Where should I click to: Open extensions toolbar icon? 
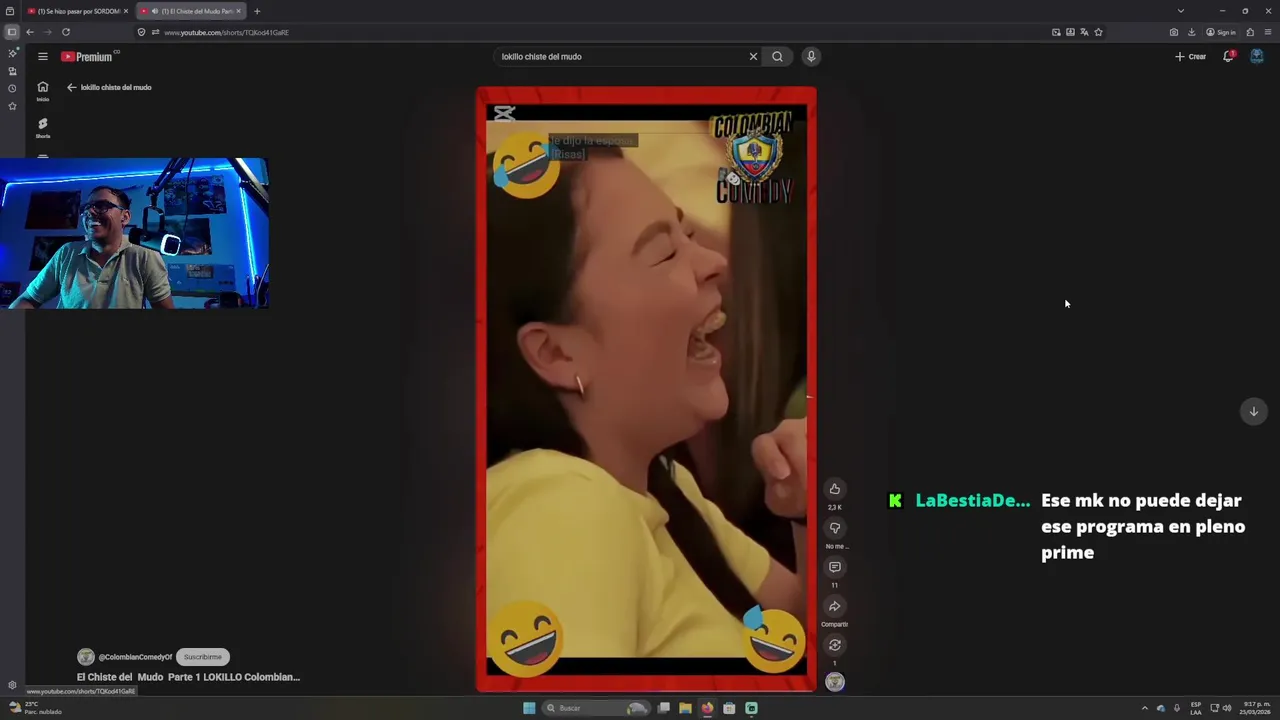tap(1250, 32)
